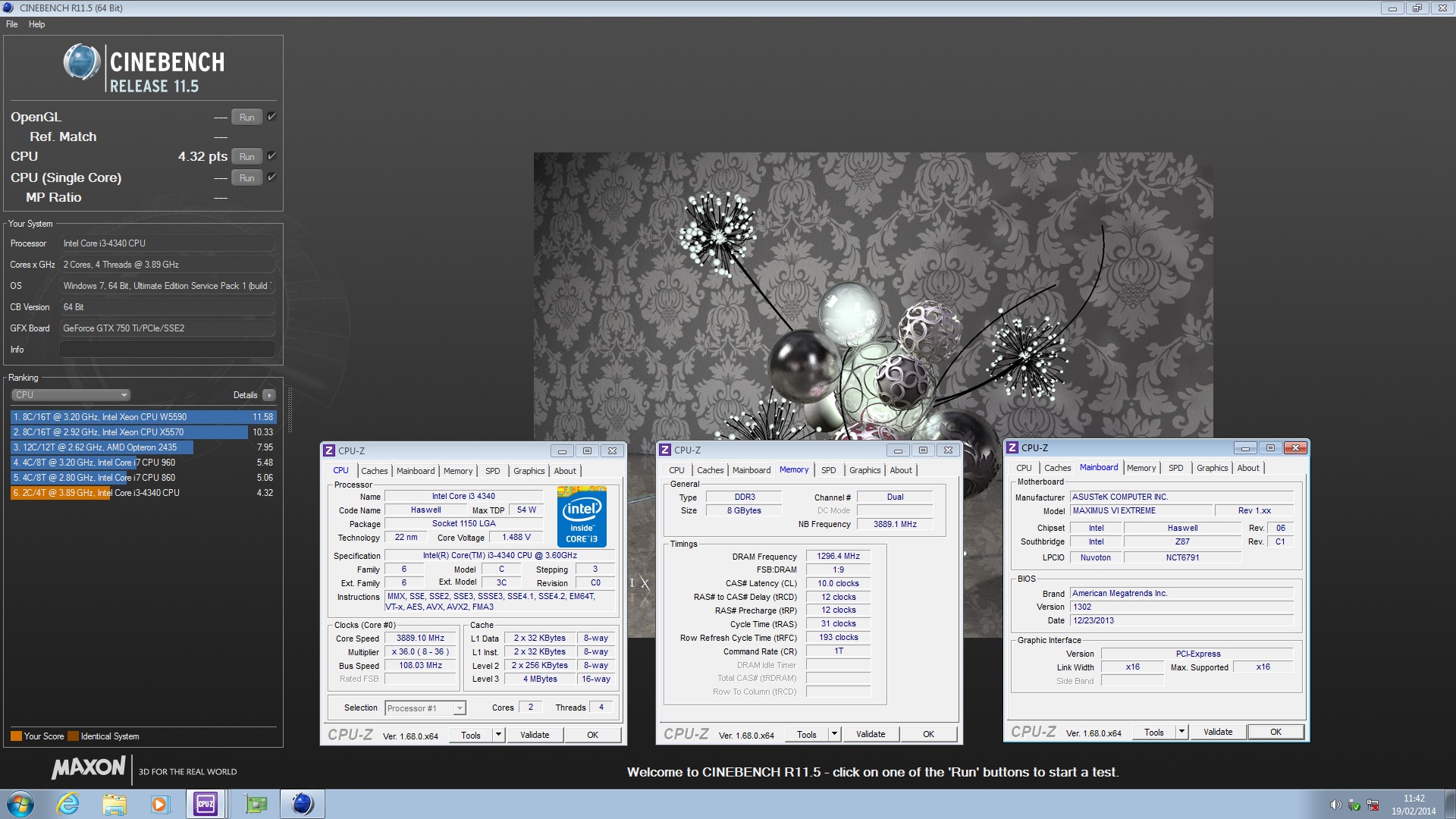
Task: Select ranking row Intel Xeon CPU X5570
Action: pos(143,432)
